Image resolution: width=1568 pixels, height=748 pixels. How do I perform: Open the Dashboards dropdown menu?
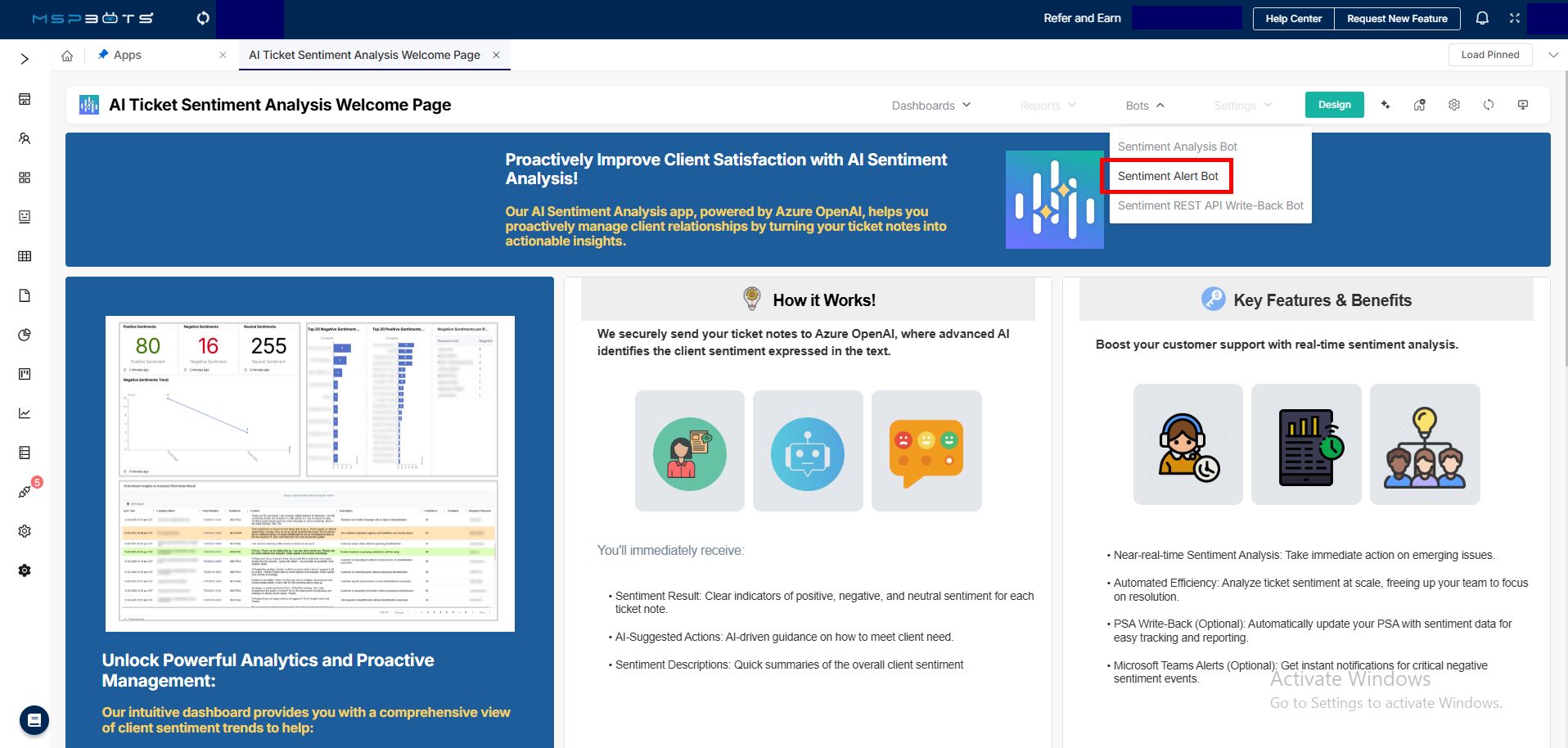(x=931, y=106)
